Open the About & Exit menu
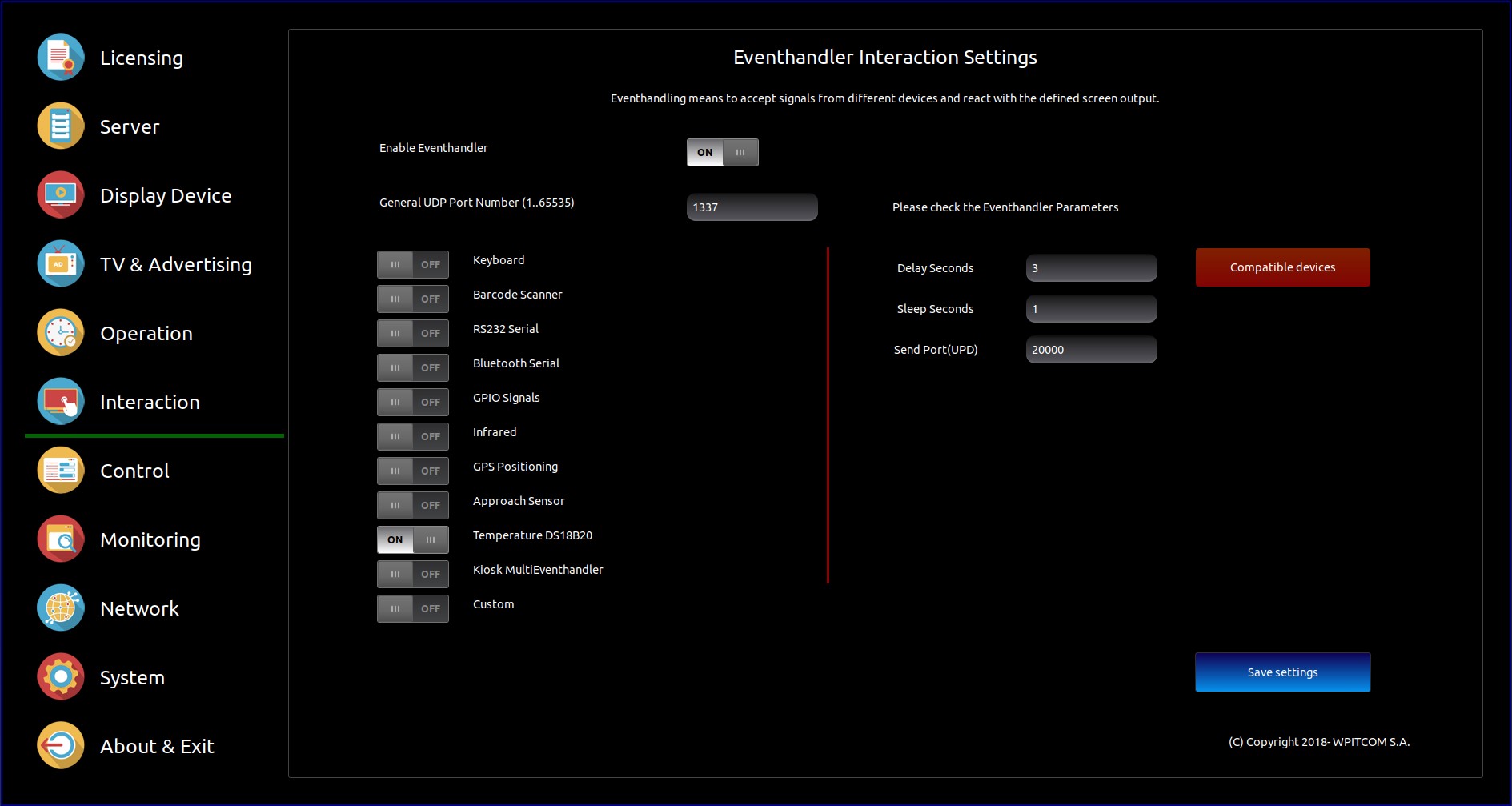Screen dimensions: 1512x806 157,746
